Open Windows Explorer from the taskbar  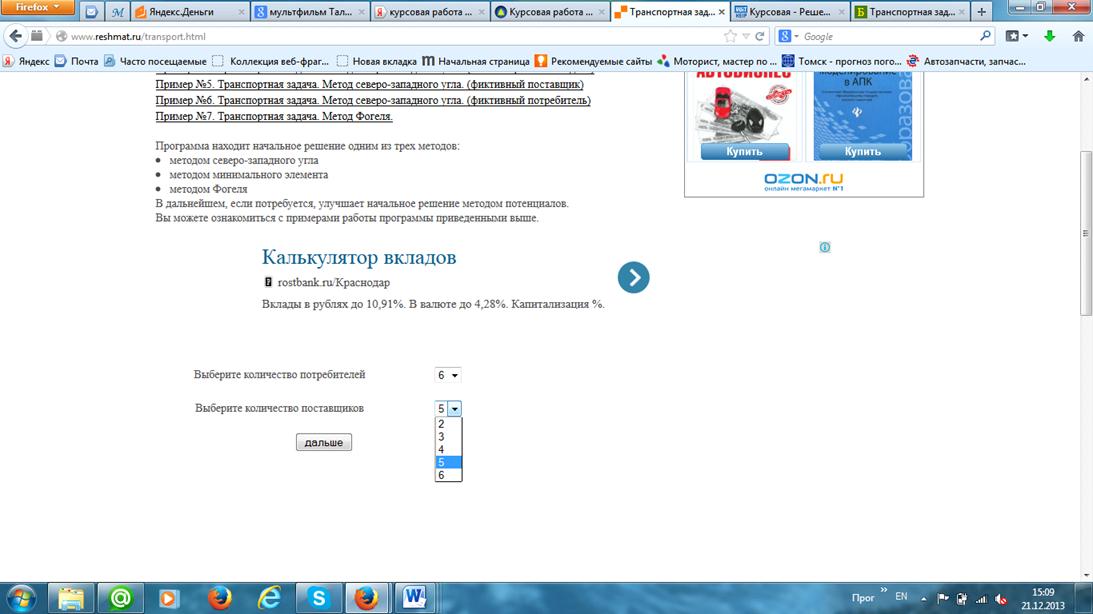pyautogui.click(x=70, y=598)
